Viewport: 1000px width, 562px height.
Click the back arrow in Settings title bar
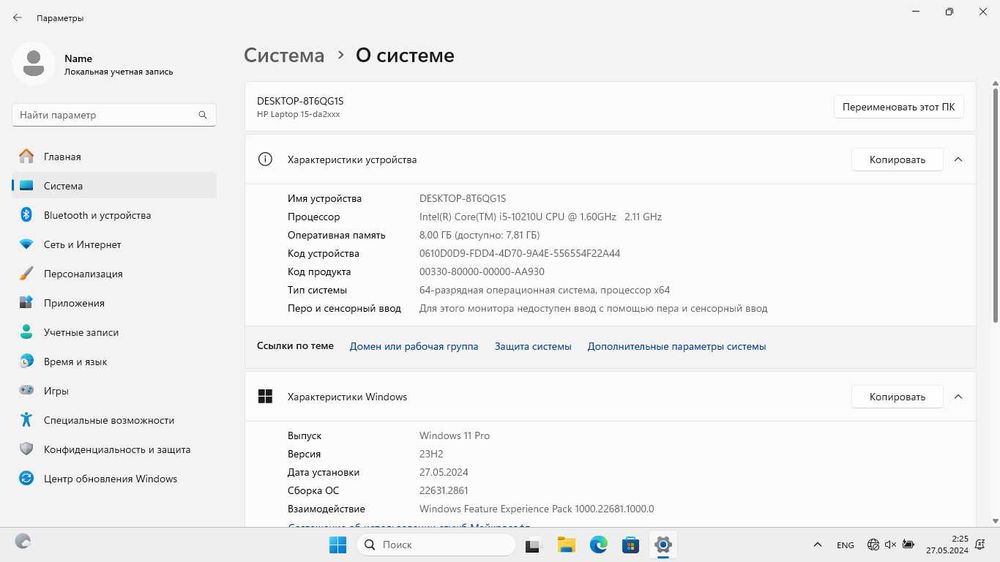pos(17,18)
